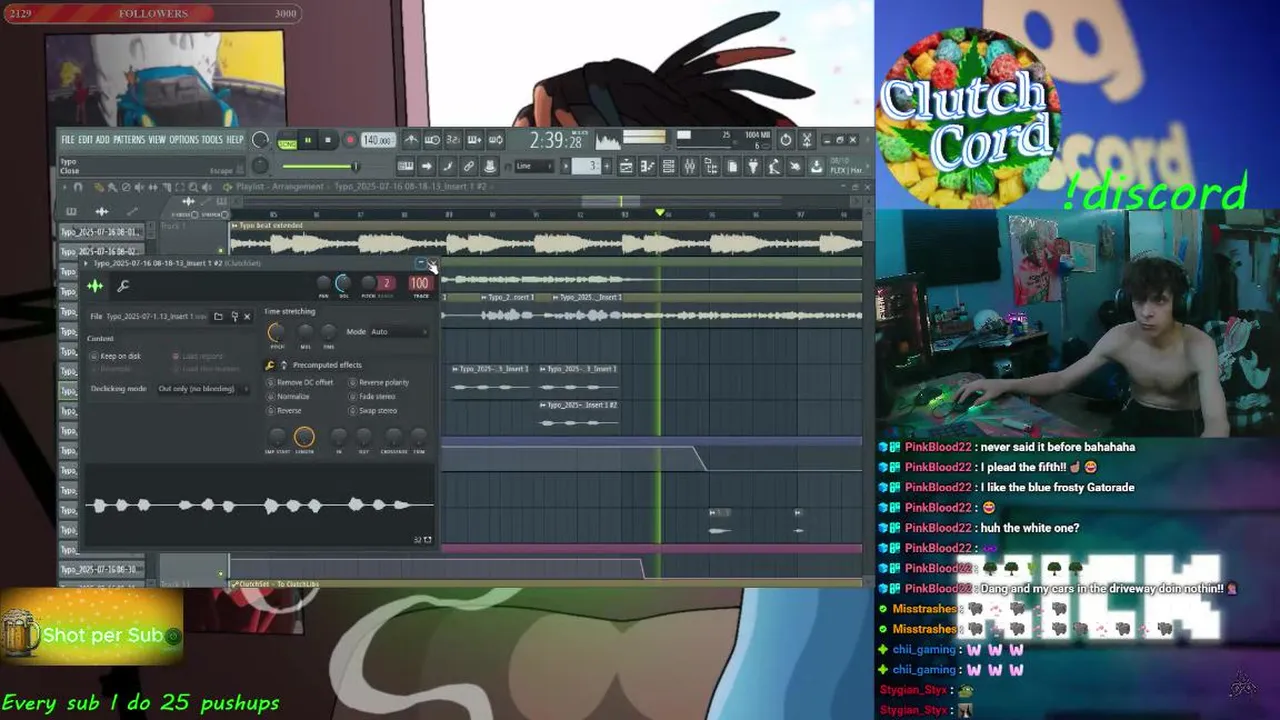
Task: Toggle typing keyboard to piano icon
Action: [x=405, y=165]
